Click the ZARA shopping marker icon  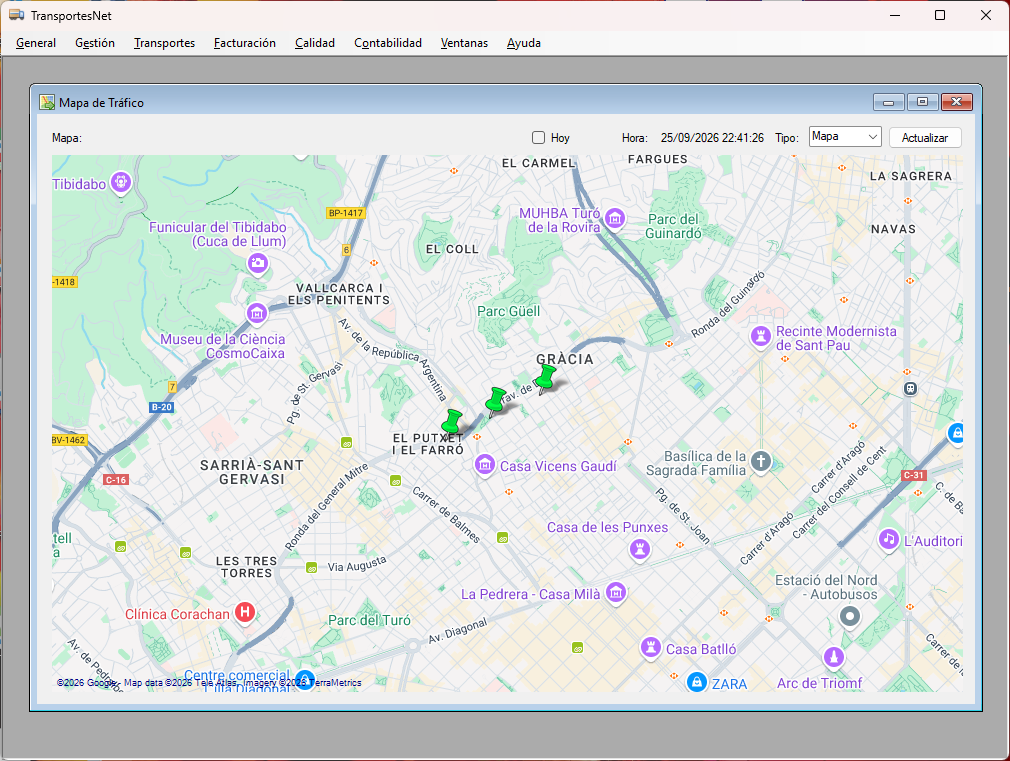click(696, 682)
